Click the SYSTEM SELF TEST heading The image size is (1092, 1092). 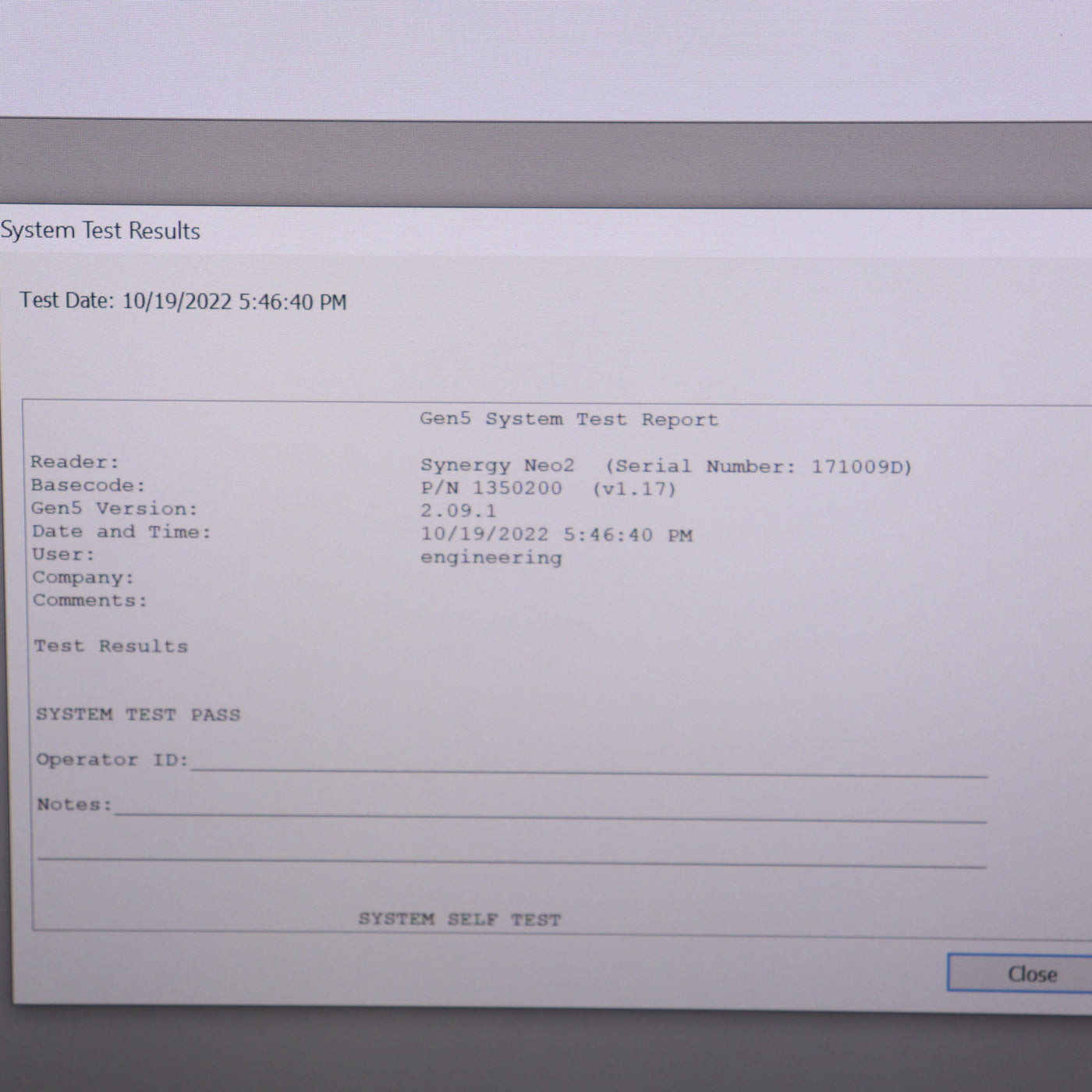pos(459,919)
